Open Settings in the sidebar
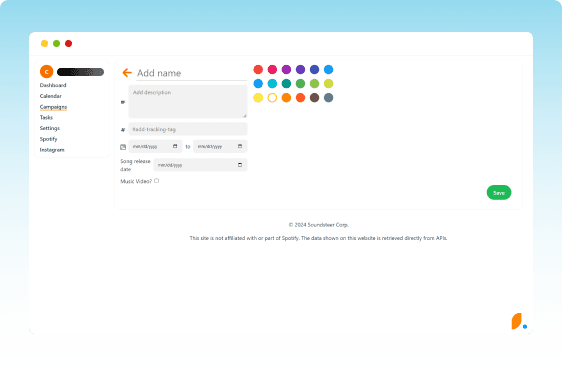The width and height of the screenshot is (562, 366). pos(50,128)
